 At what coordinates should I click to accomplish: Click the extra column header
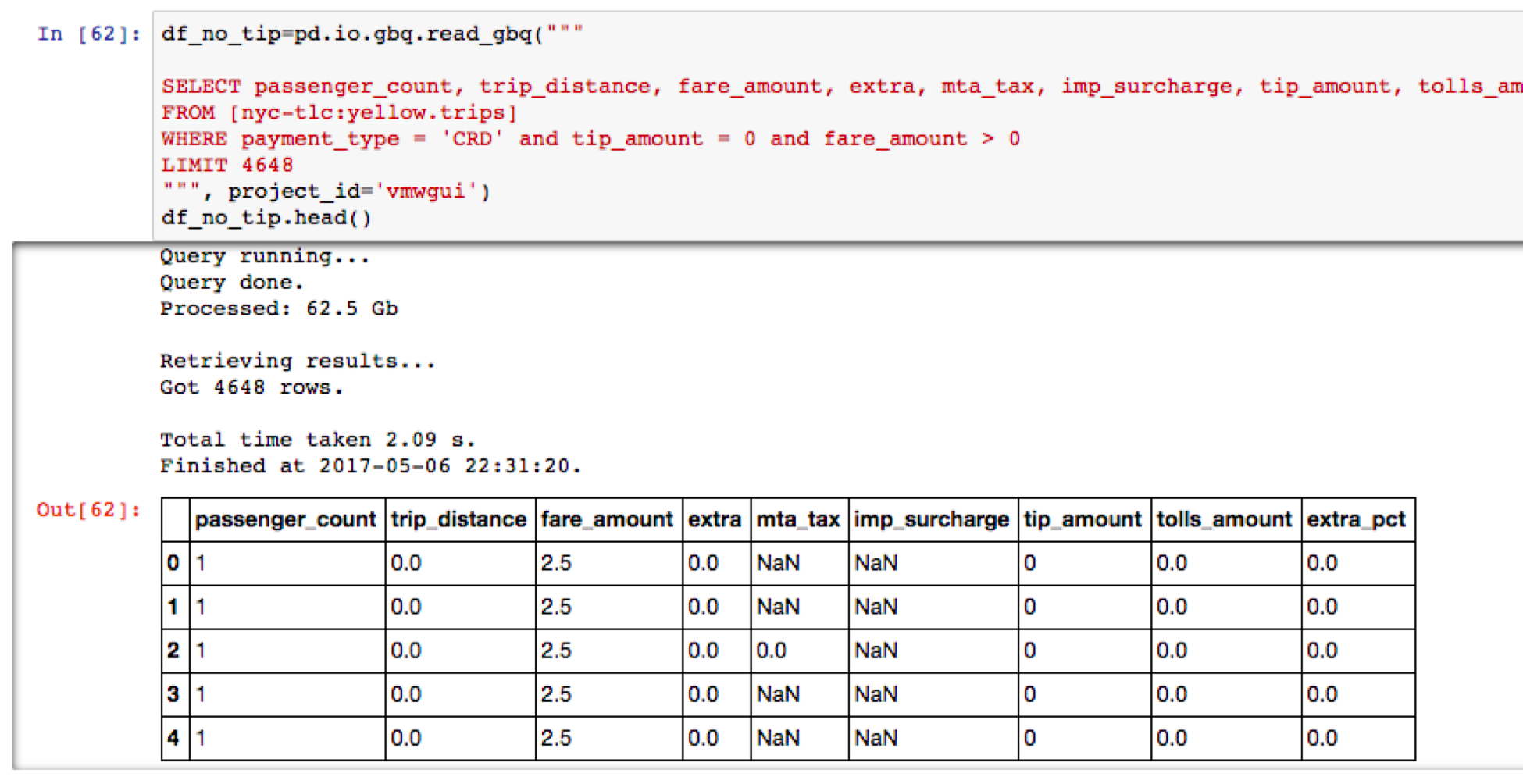pyautogui.click(x=715, y=519)
